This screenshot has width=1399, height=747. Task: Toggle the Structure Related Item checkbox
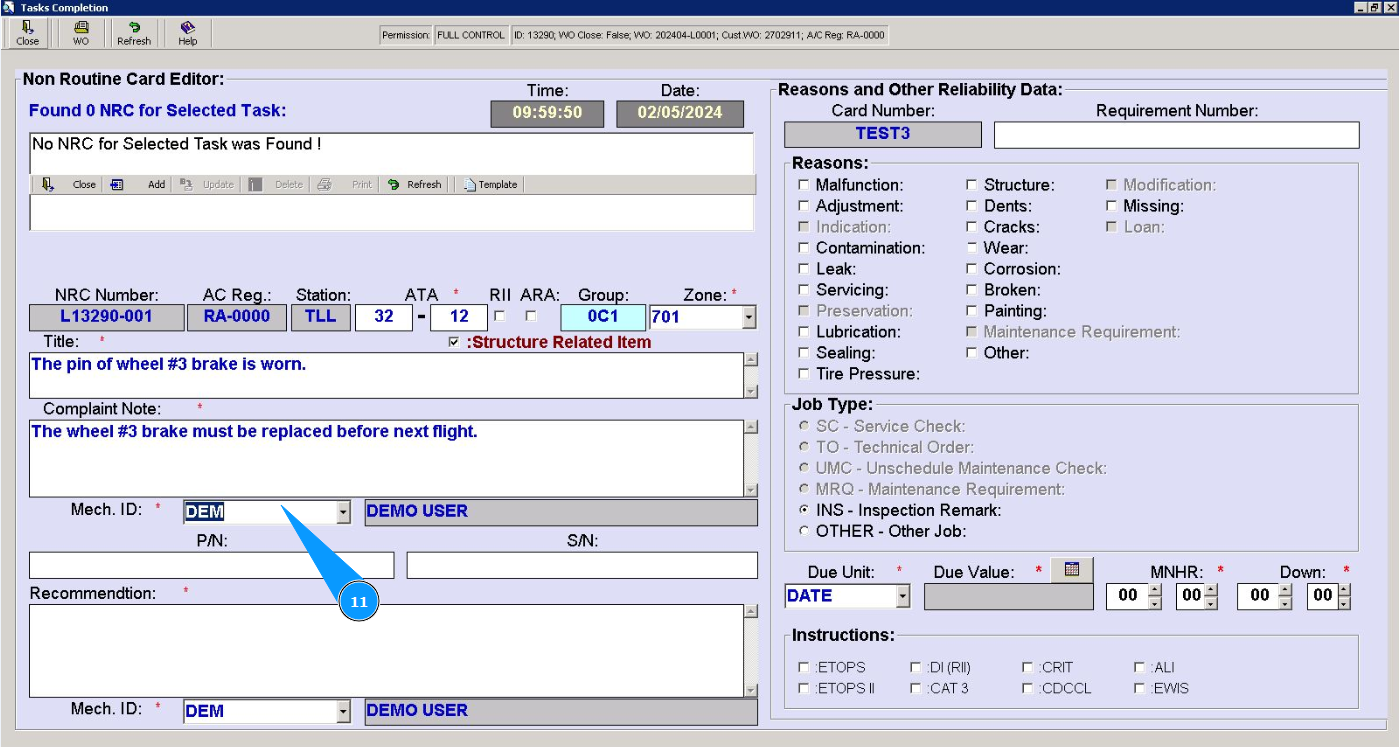(455, 342)
